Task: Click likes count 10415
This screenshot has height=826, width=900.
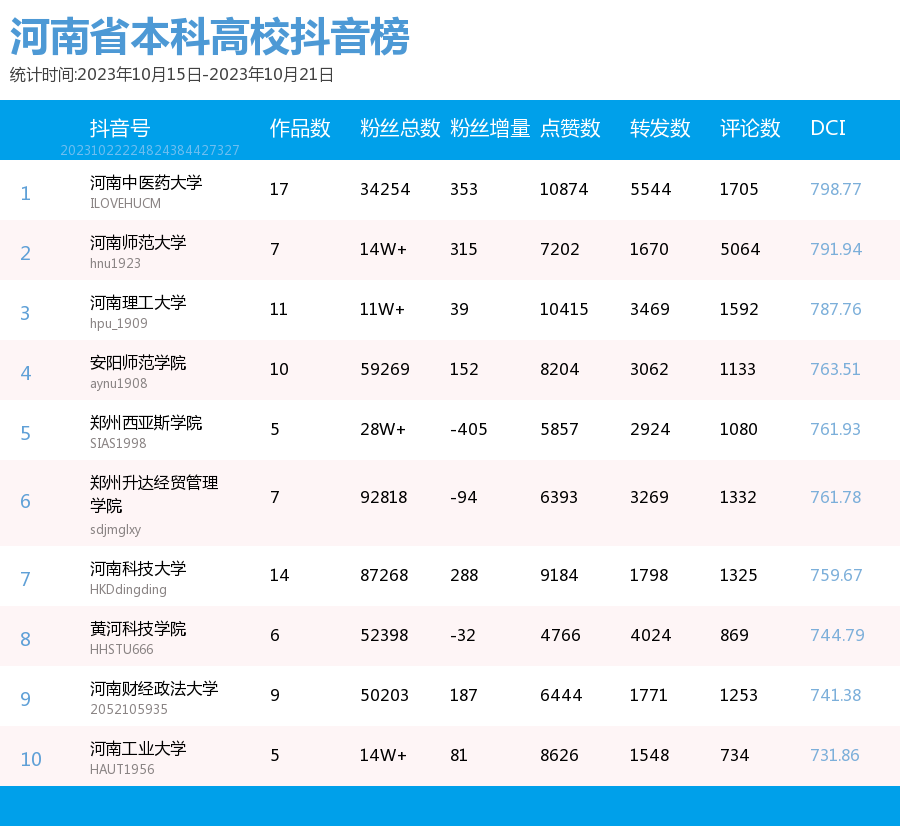Action: coord(564,309)
